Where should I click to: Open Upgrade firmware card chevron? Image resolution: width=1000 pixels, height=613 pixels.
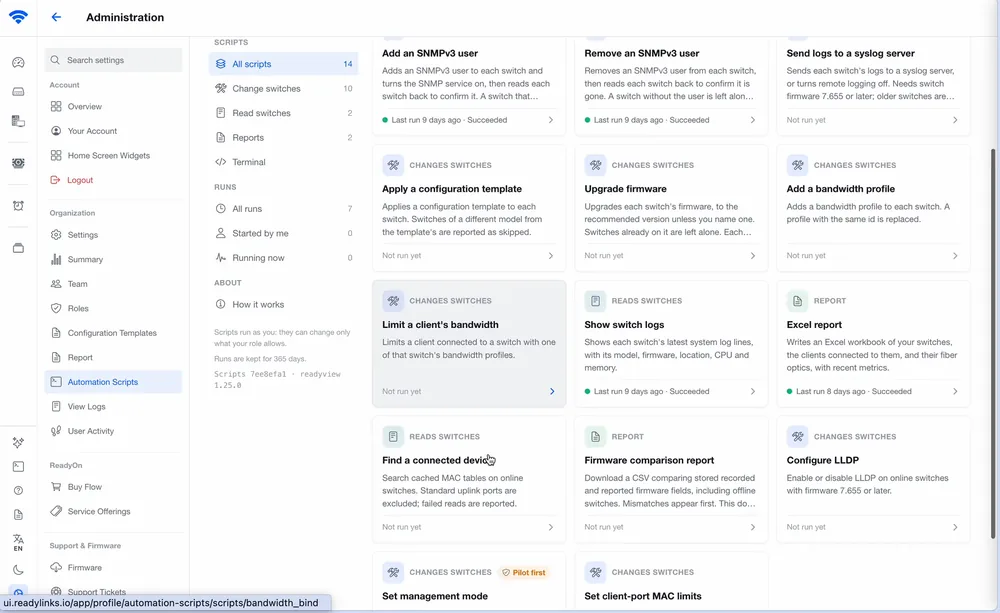tap(753, 256)
